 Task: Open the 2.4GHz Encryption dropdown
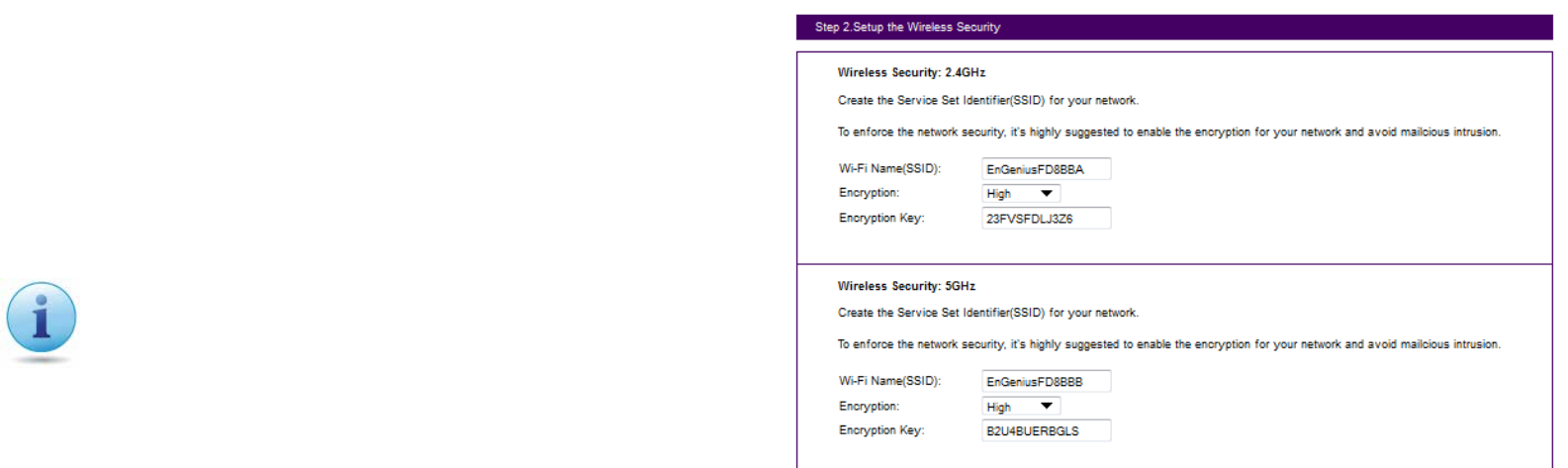pyautogui.click(x=1021, y=194)
